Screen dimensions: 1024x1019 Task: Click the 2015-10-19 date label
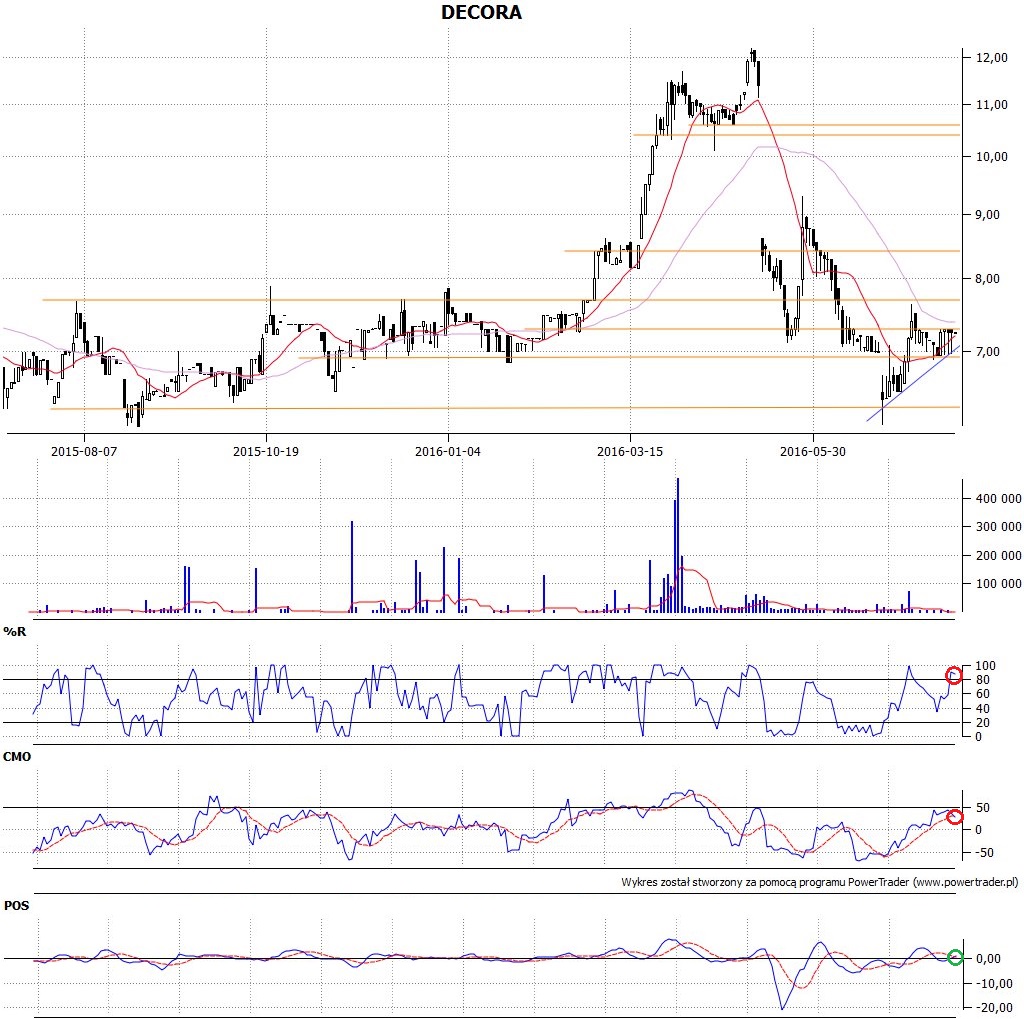pyautogui.click(x=266, y=451)
